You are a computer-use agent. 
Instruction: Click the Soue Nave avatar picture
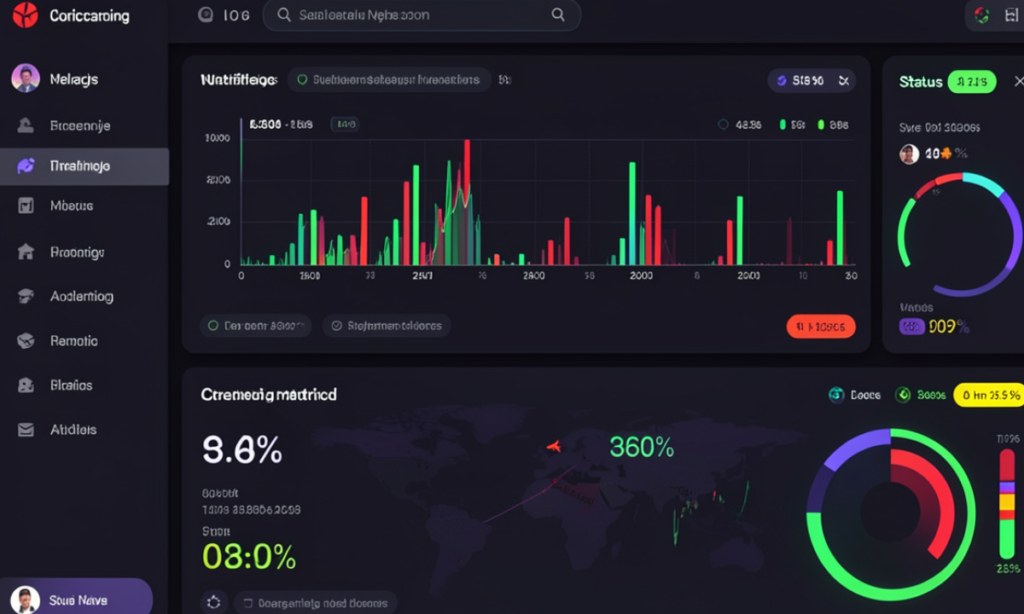tap(25, 600)
